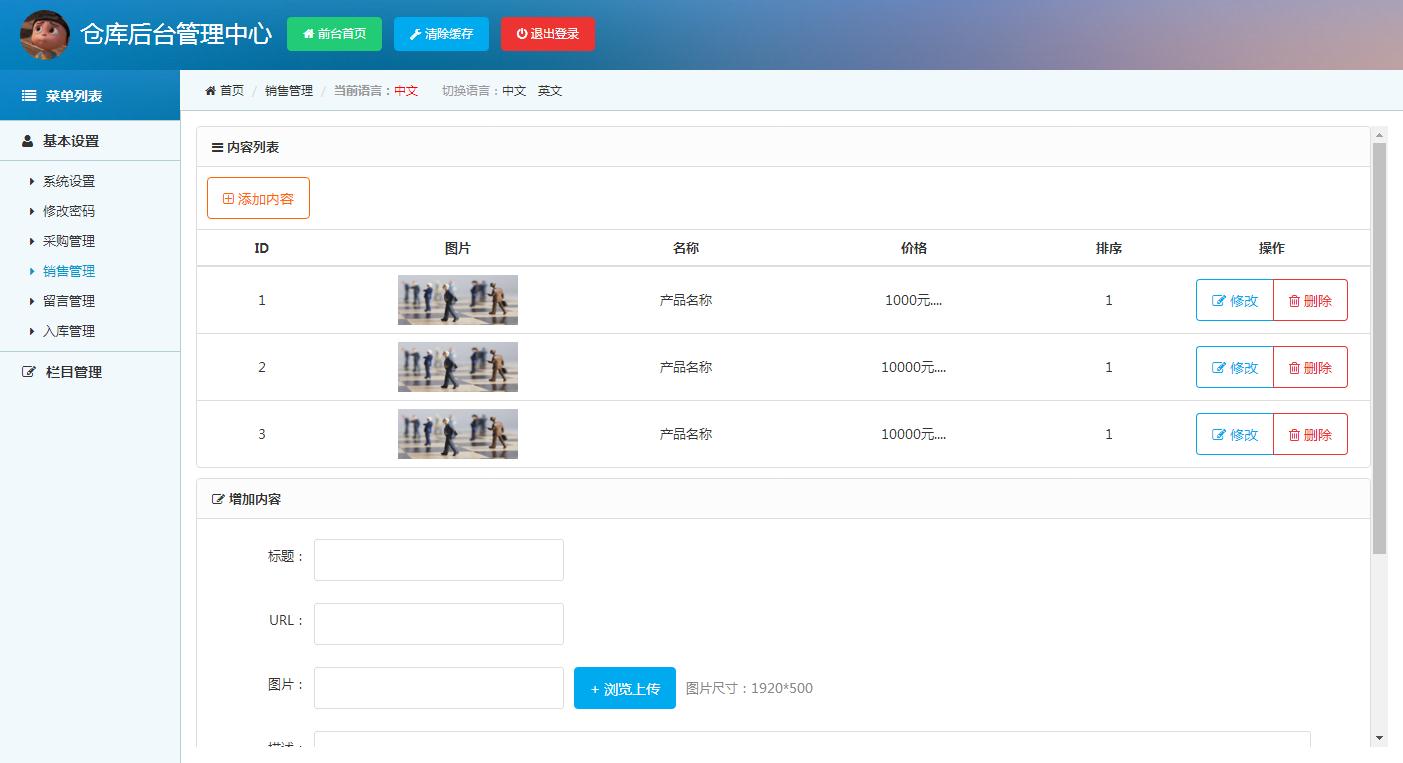Log out using 退出登录 button
The image size is (1403, 763).
(x=547, y=34)
